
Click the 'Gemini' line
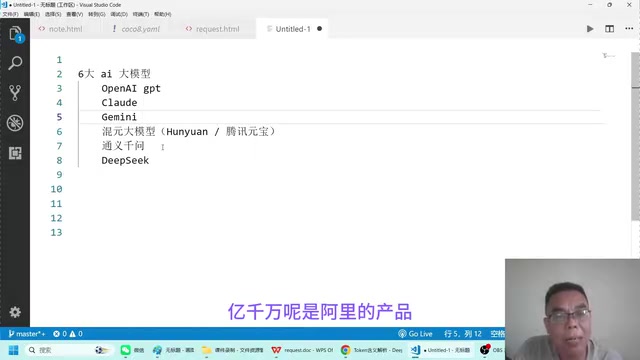[119, 117]
